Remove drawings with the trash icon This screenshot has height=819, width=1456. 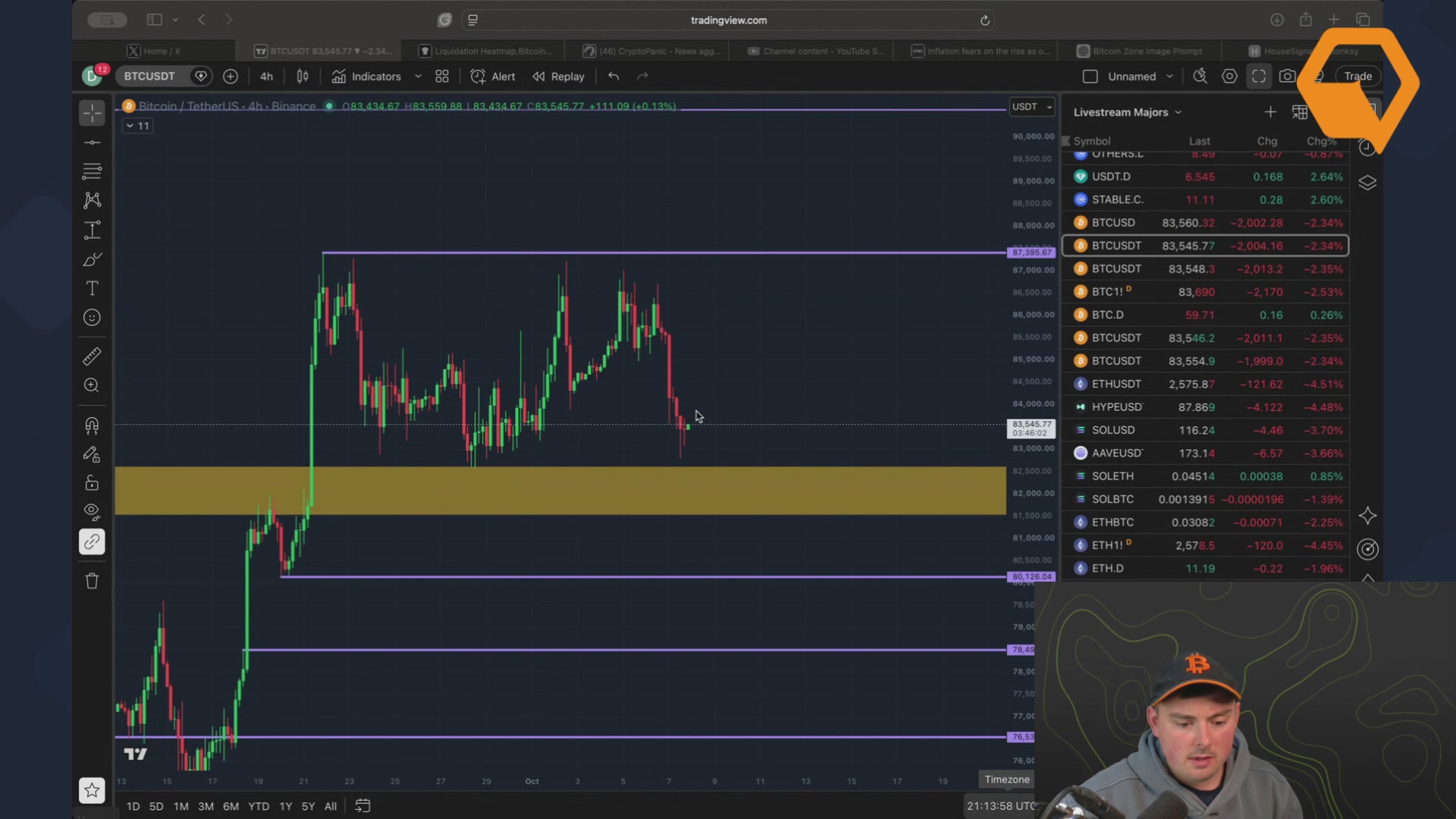click(x=92, y=581)
